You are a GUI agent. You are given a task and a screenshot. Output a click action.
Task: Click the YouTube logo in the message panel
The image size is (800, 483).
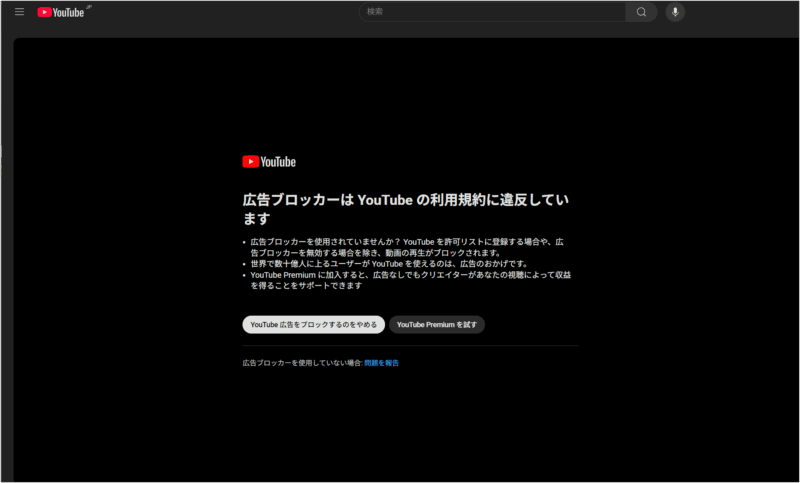[269, 162]
